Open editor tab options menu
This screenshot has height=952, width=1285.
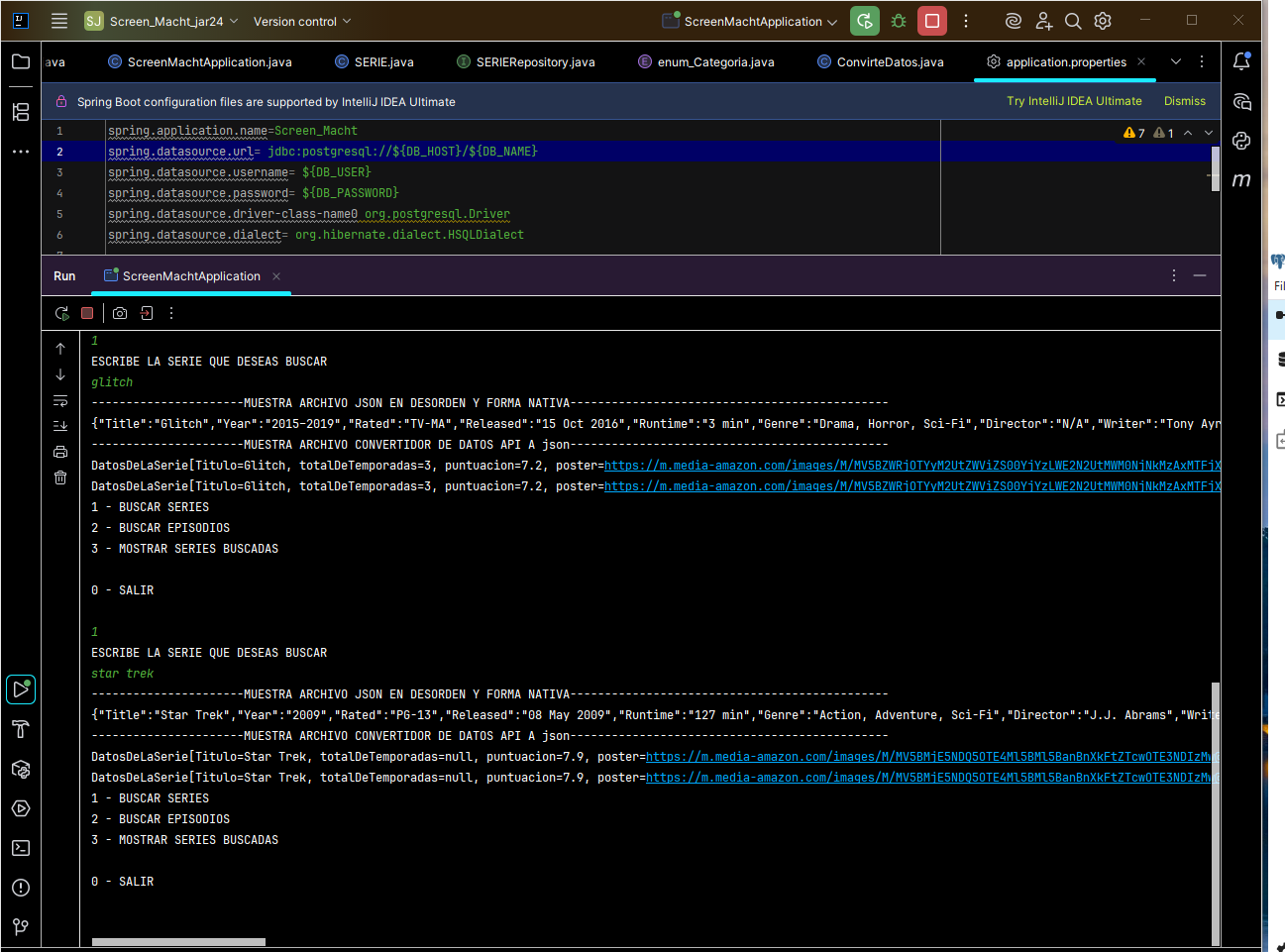(x=1202, y=61)
